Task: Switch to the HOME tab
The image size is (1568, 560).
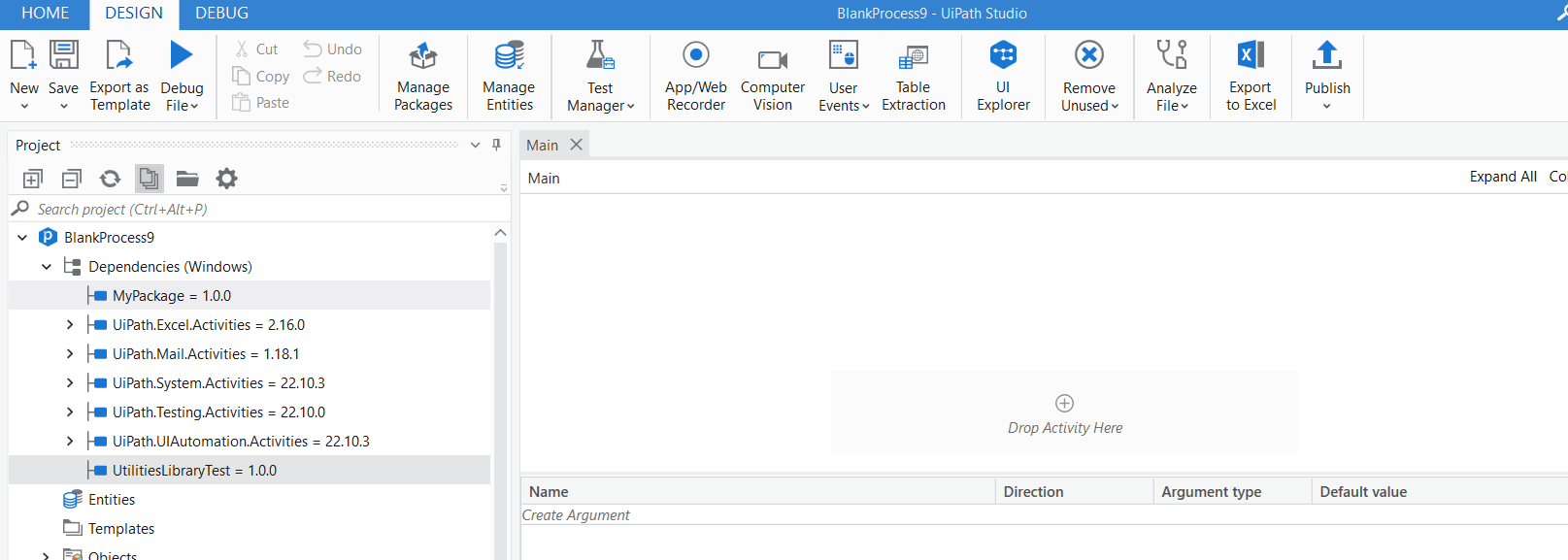Action: coord(46,14)
